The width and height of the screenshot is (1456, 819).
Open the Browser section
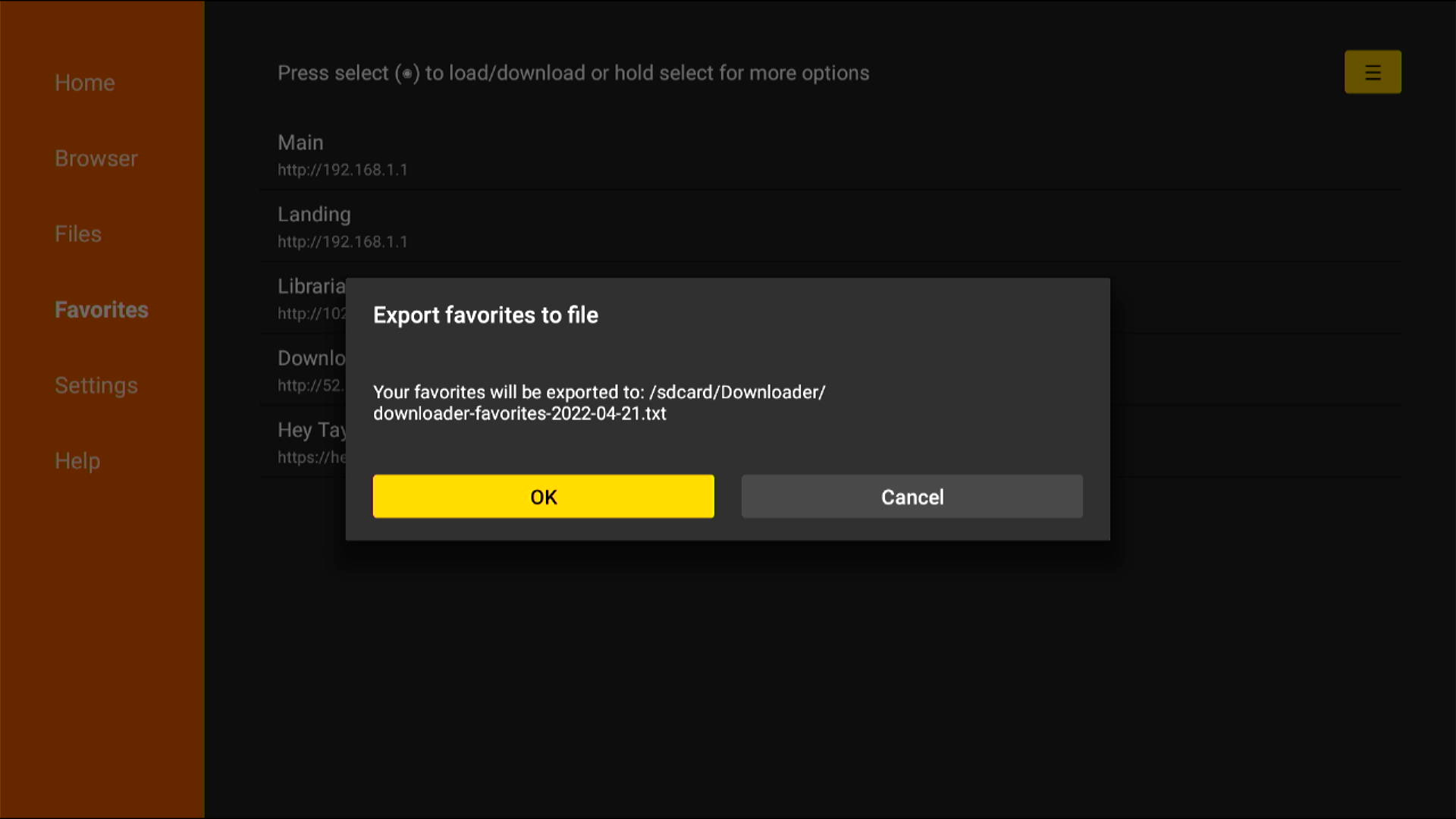point(96,158)
